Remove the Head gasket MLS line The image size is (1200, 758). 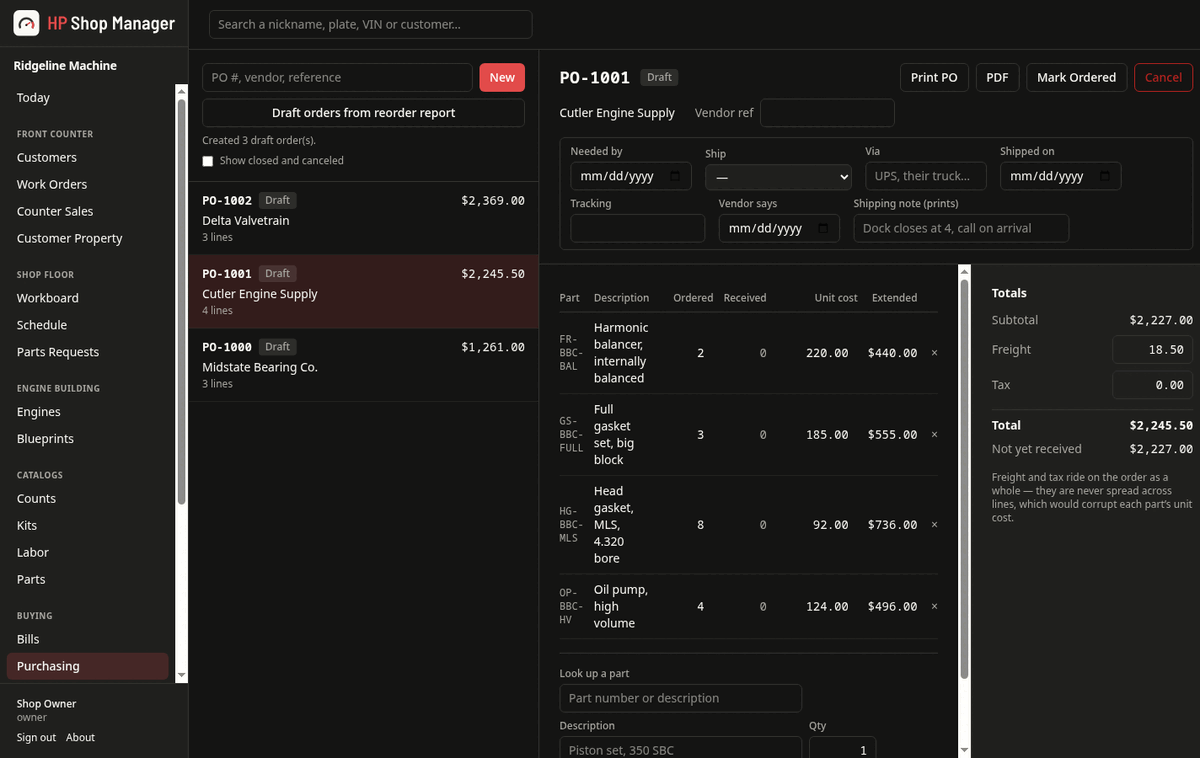(934, 525)
